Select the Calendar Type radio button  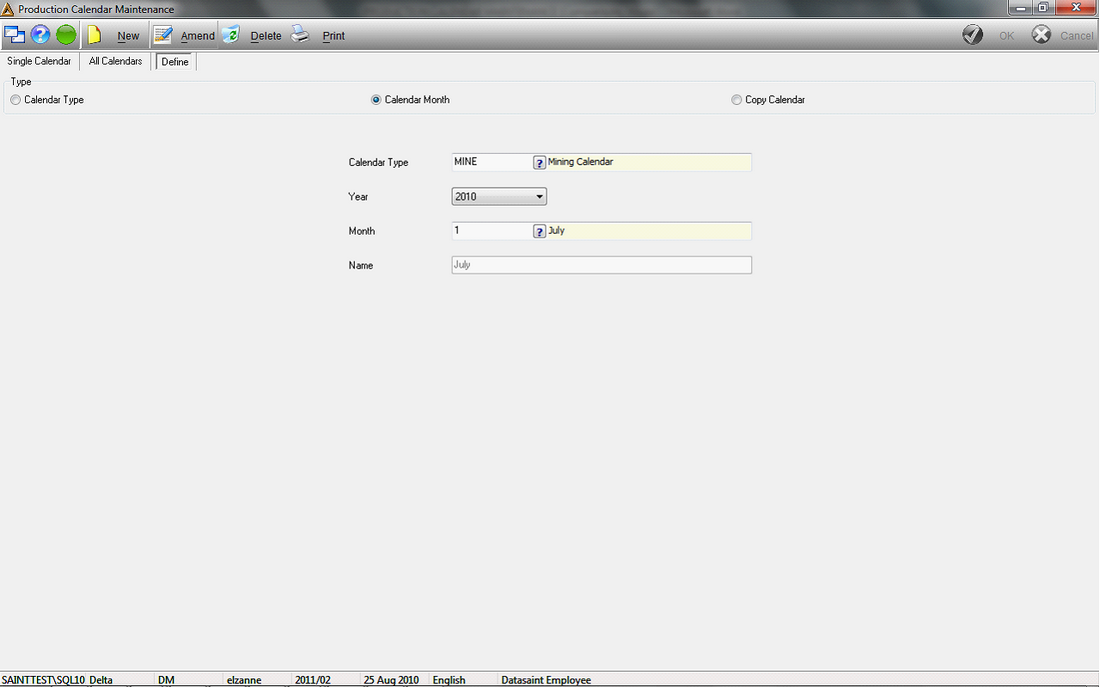pos(15,100)
